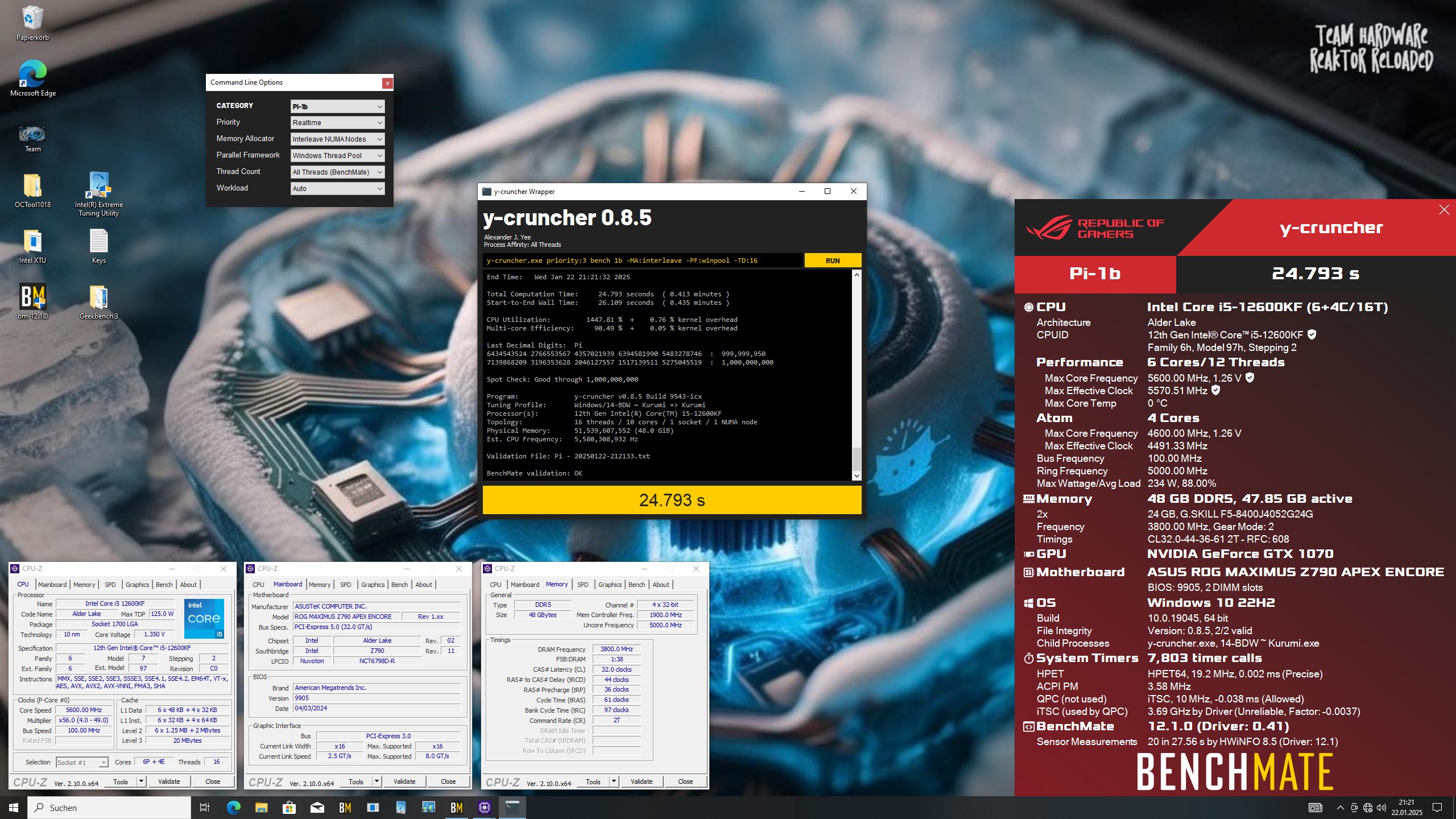Viewport: 1456px width, 819px height.
Task: Open Memory tab in CPU-Z mainboard window
Action: pos(320,585)
